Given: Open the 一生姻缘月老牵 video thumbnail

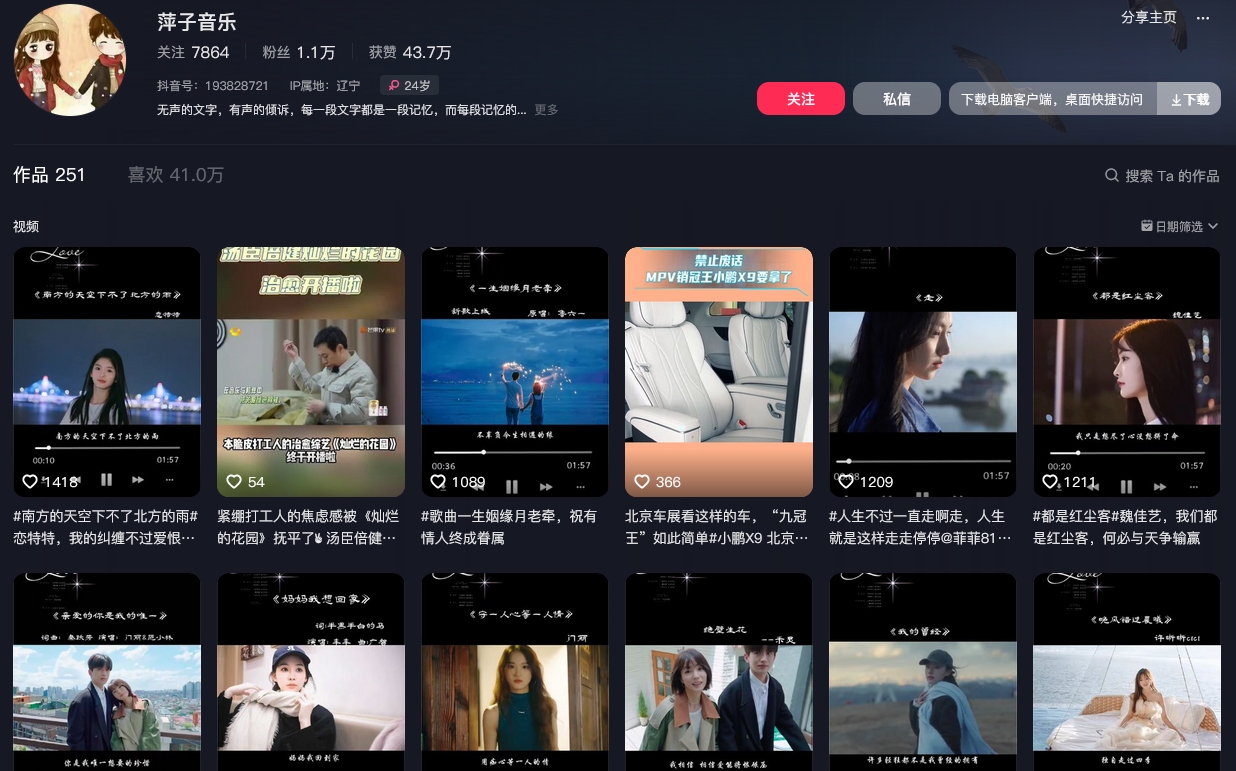Looking at the screenshot, I should tap(515, 372).
